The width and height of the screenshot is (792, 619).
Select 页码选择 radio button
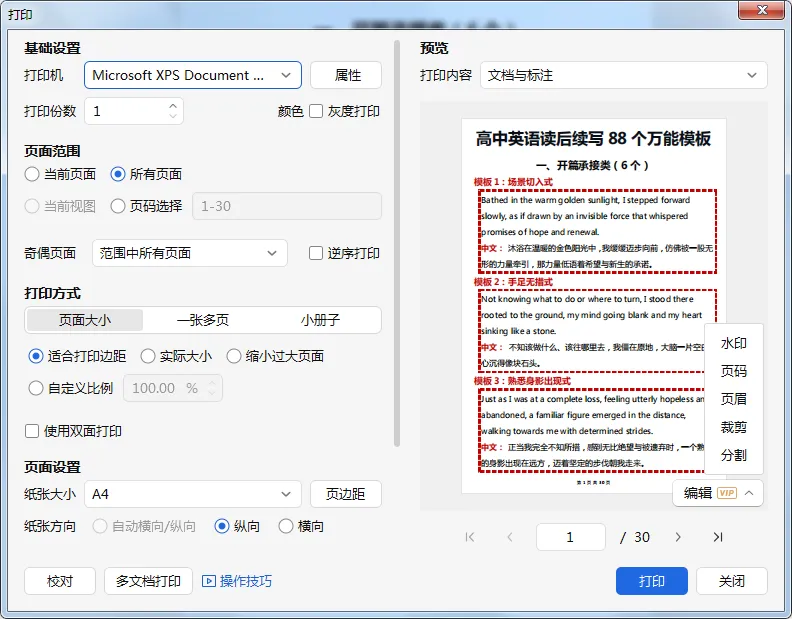pos(118,206)
